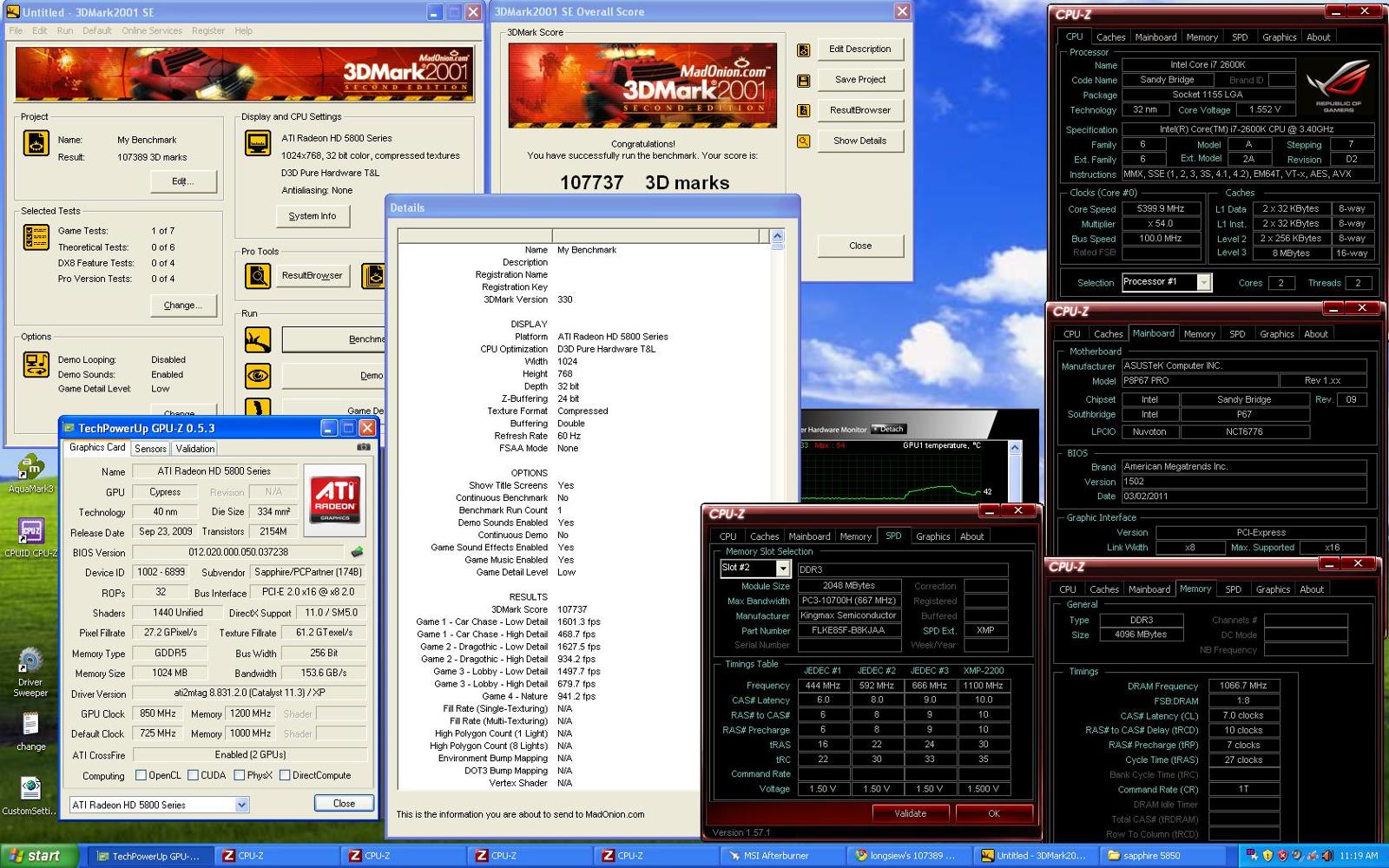Click Close button in 3DMark Overall Score window
The width and height of the screenshot is (1389, 868).
click(x=859, y=246)
